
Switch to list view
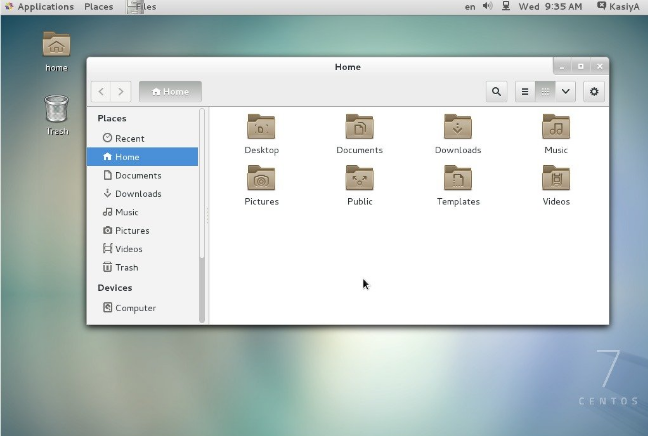(x=525, y=91)
